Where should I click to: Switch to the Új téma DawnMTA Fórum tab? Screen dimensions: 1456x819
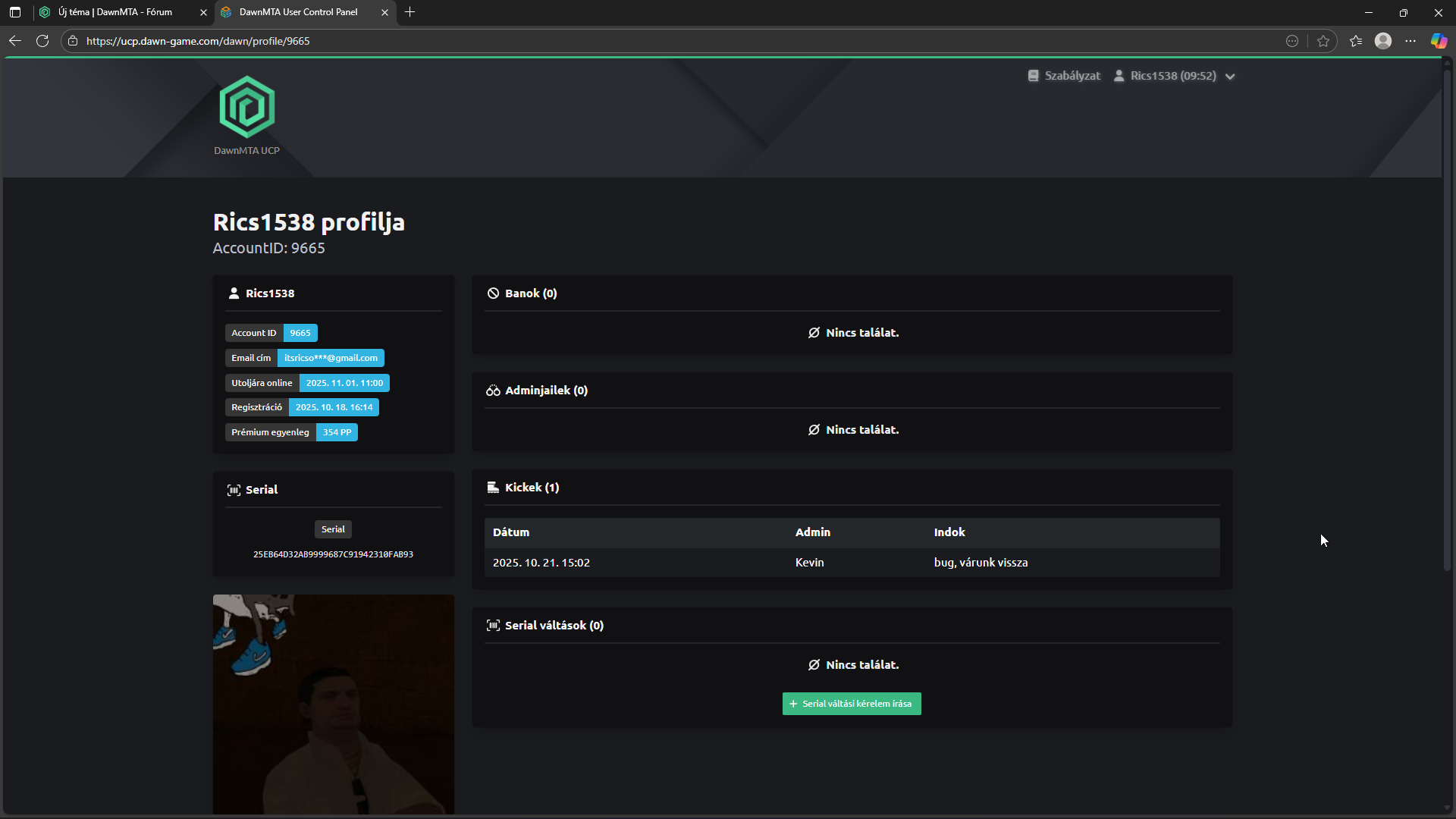(114, 12)
